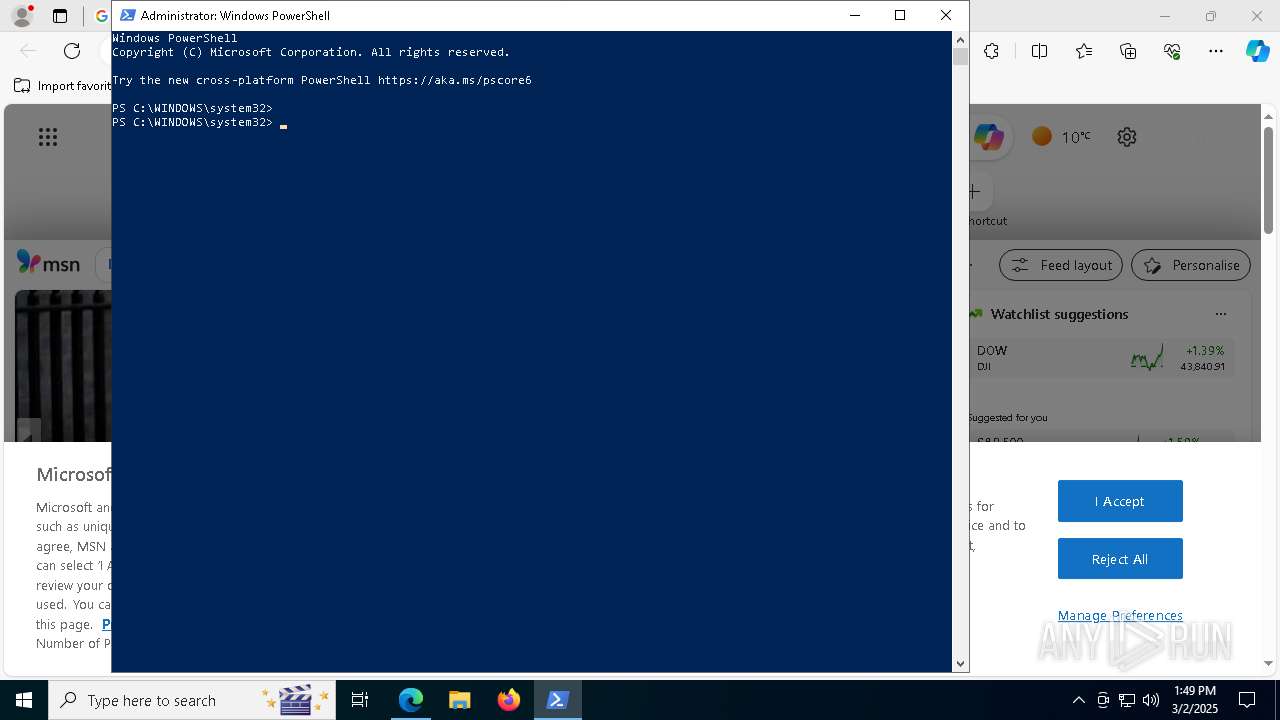This screenshot has width=1280, height=720.
Task: Click Feed layout button
Action: (x=1061, y=265)
